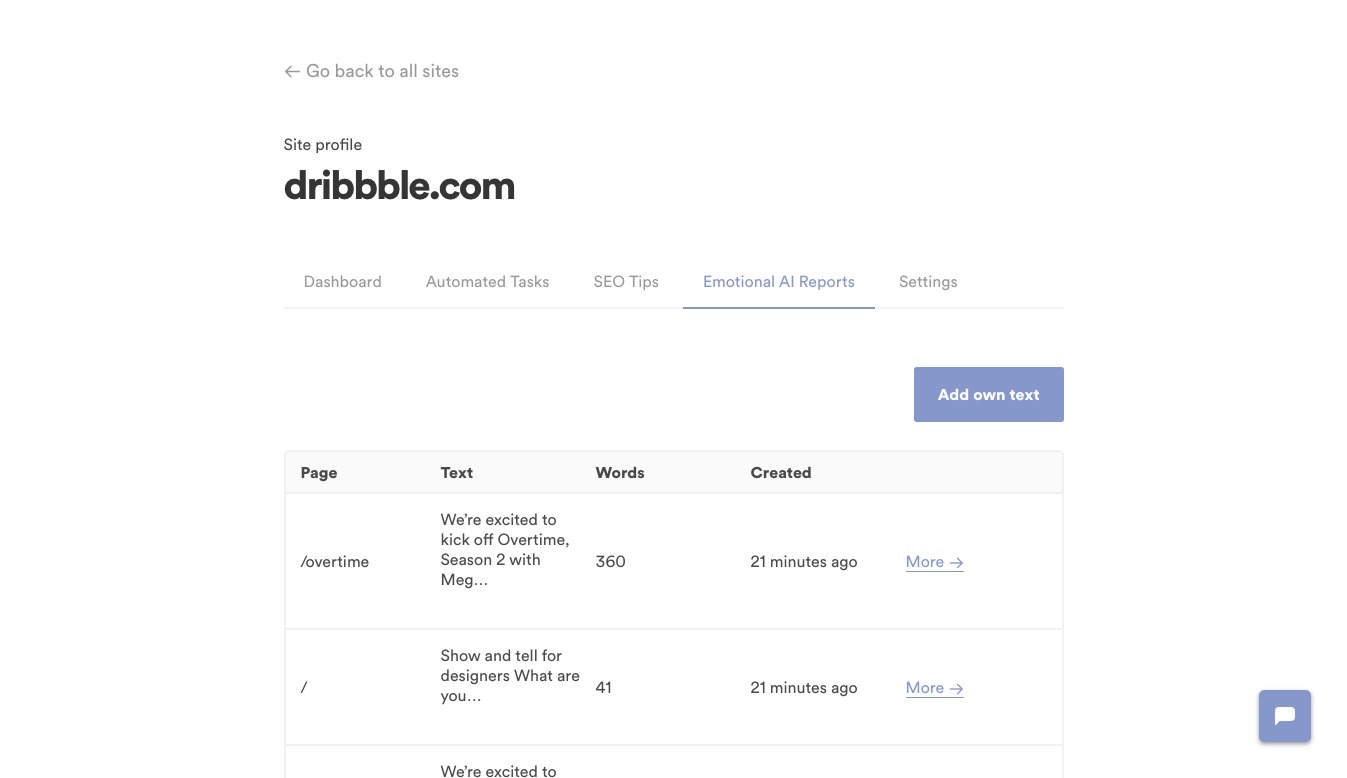Click the Text column header
1347x778 pixels.
pyautogui.click(x=457, y=473)
